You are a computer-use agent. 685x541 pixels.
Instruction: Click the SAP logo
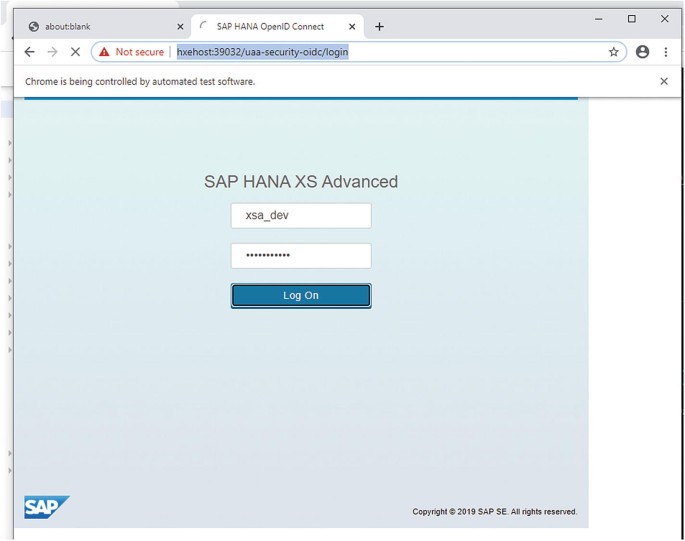[46, 507]
